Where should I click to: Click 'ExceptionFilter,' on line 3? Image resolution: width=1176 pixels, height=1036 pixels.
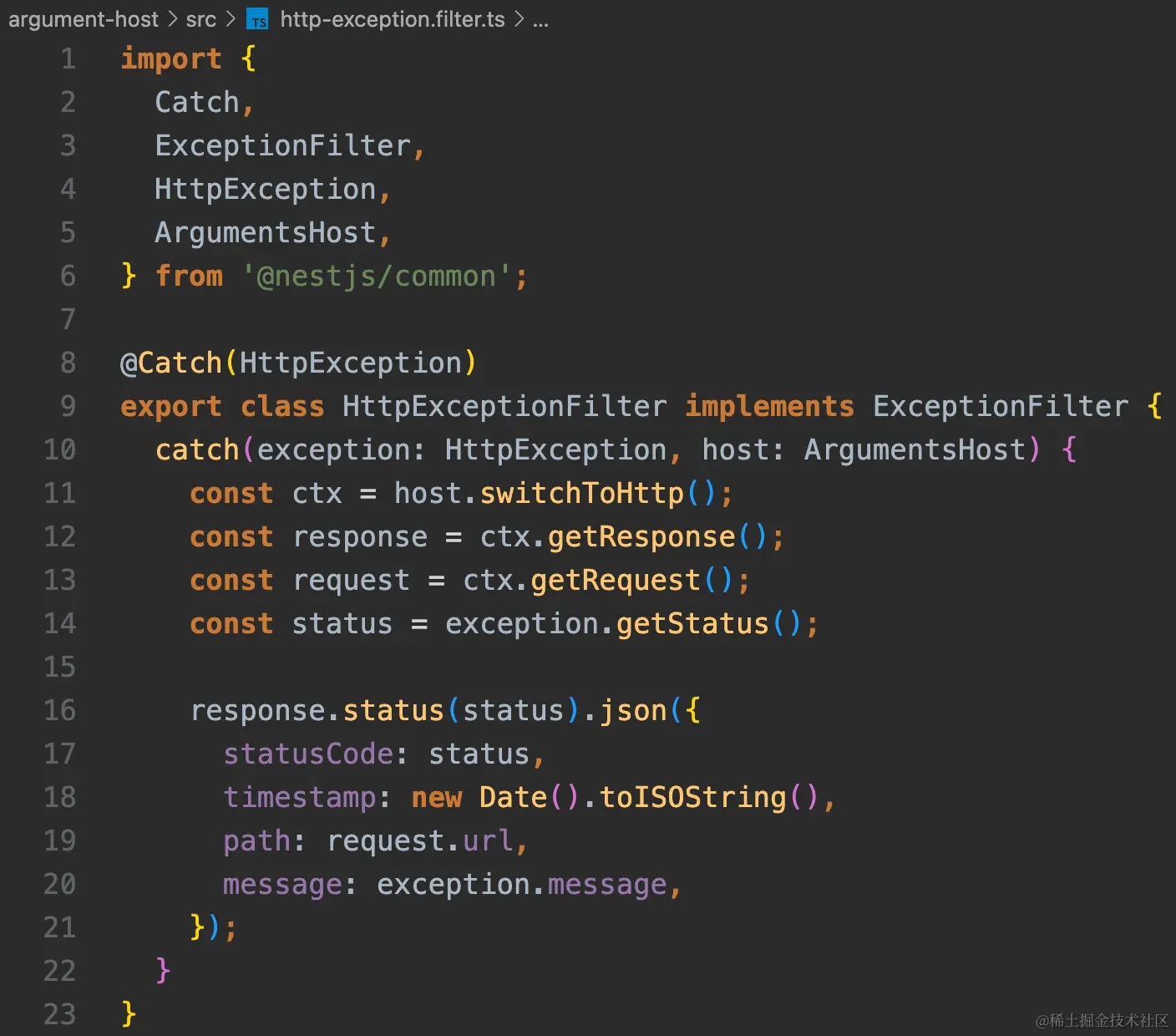(x=291, y=146)
